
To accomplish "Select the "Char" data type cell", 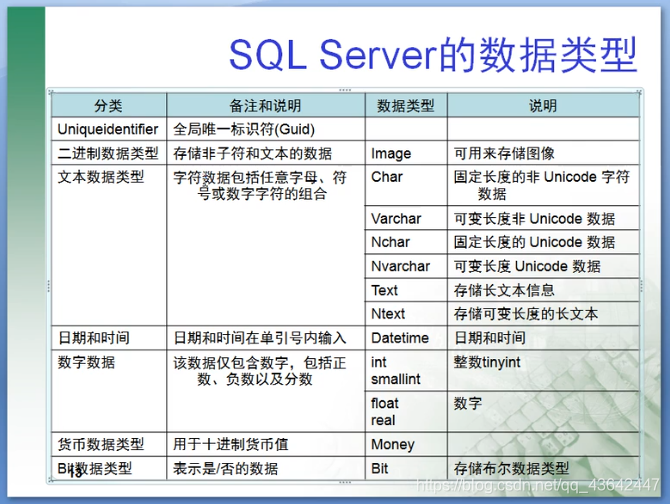I will point(406,185).
